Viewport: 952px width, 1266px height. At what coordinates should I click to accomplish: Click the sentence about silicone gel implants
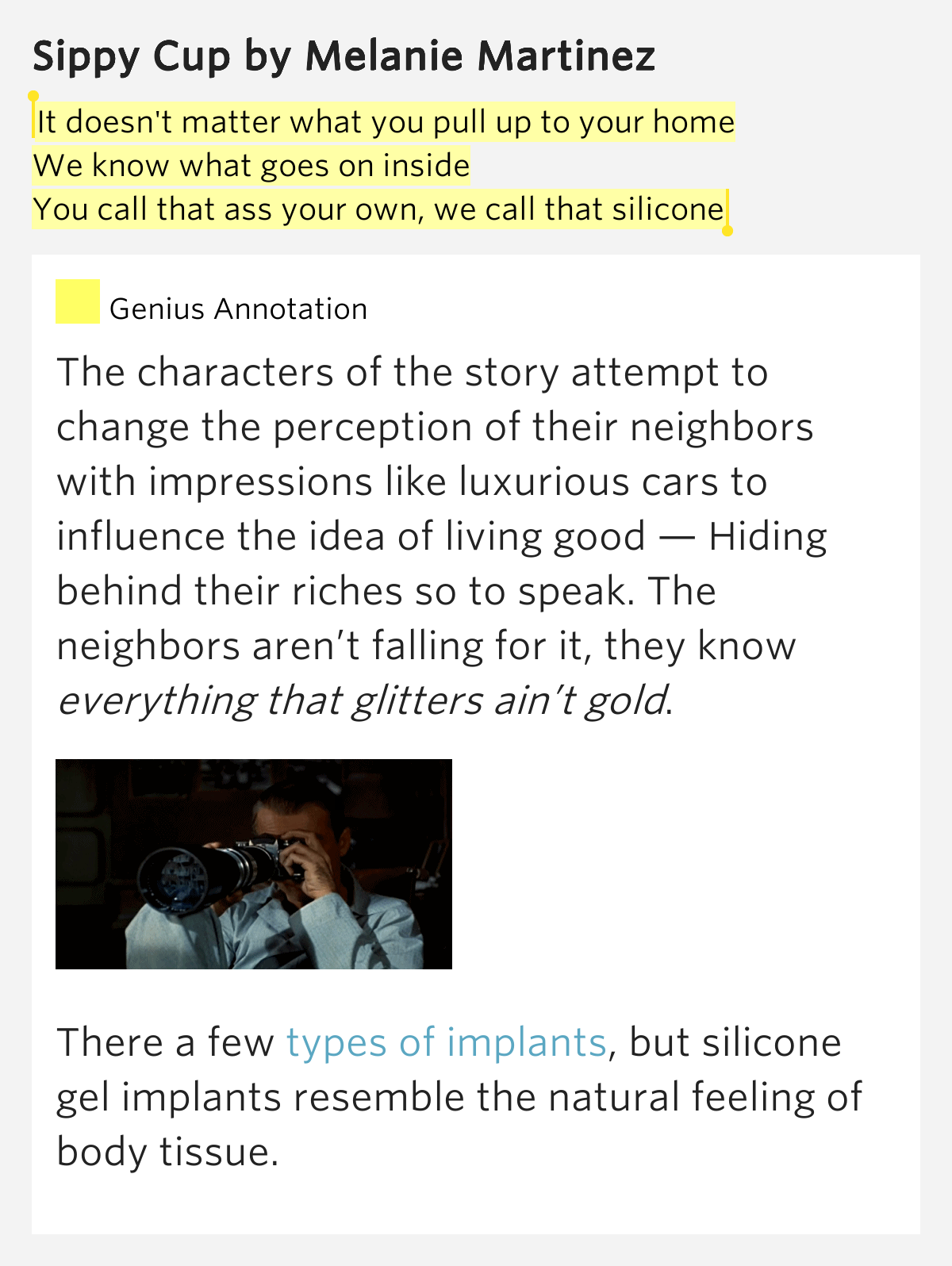point(459,1097)
